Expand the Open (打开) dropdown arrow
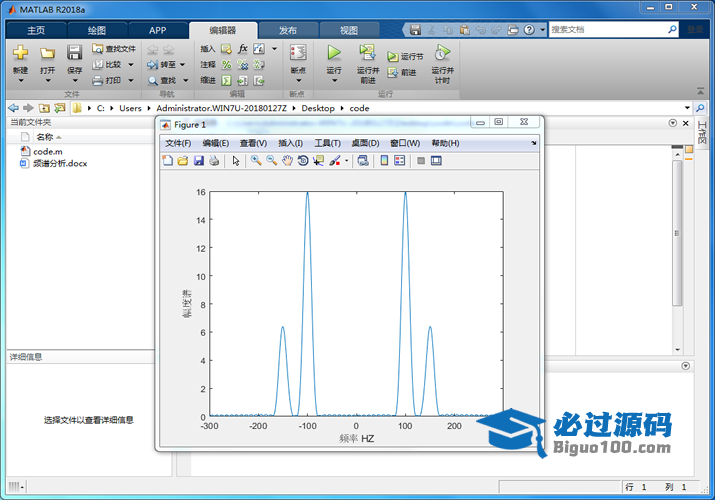Viewport: 715px width, 500px height. click(x=47, y=81)
